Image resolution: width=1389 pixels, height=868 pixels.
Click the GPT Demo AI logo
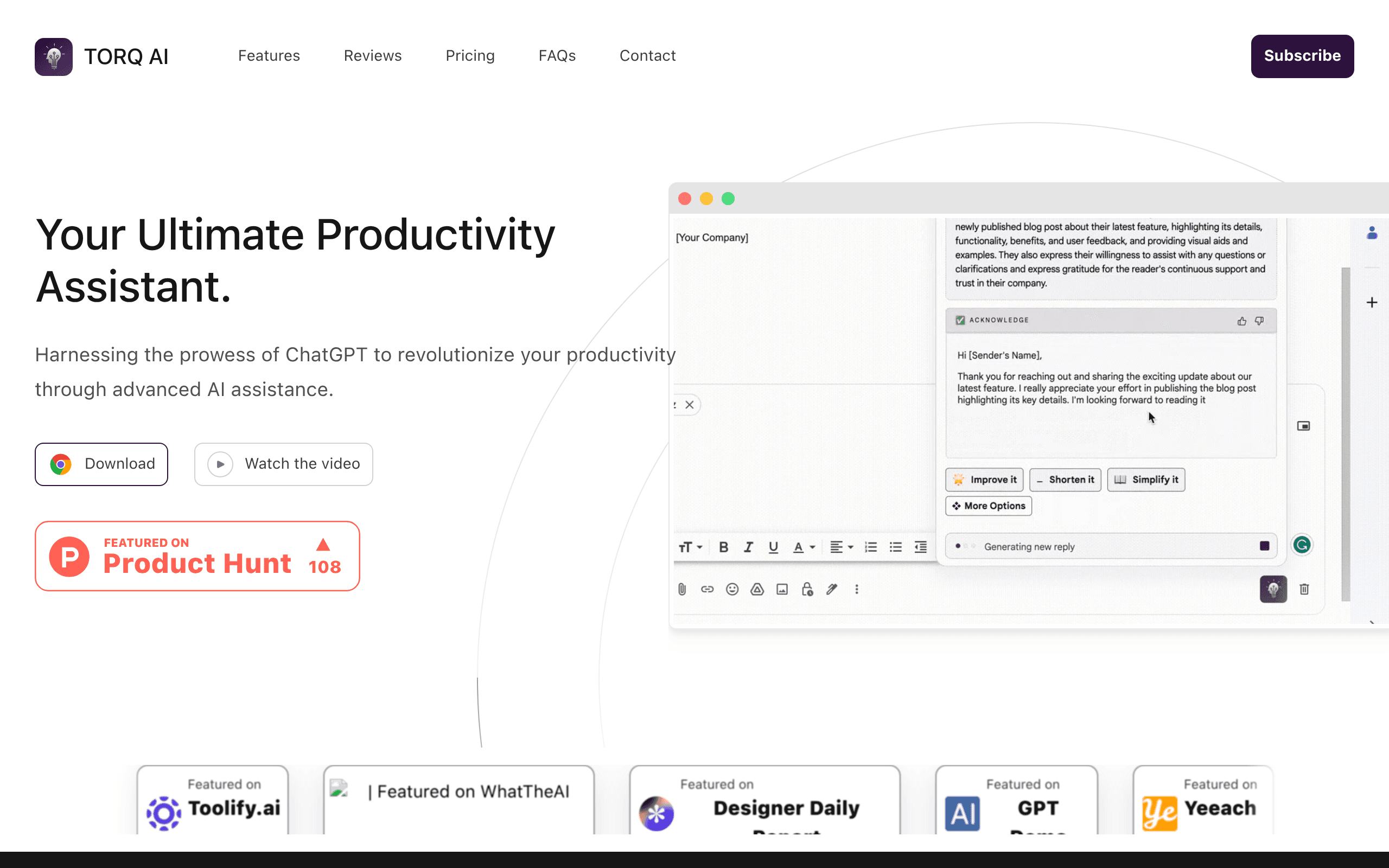(963, 813)
